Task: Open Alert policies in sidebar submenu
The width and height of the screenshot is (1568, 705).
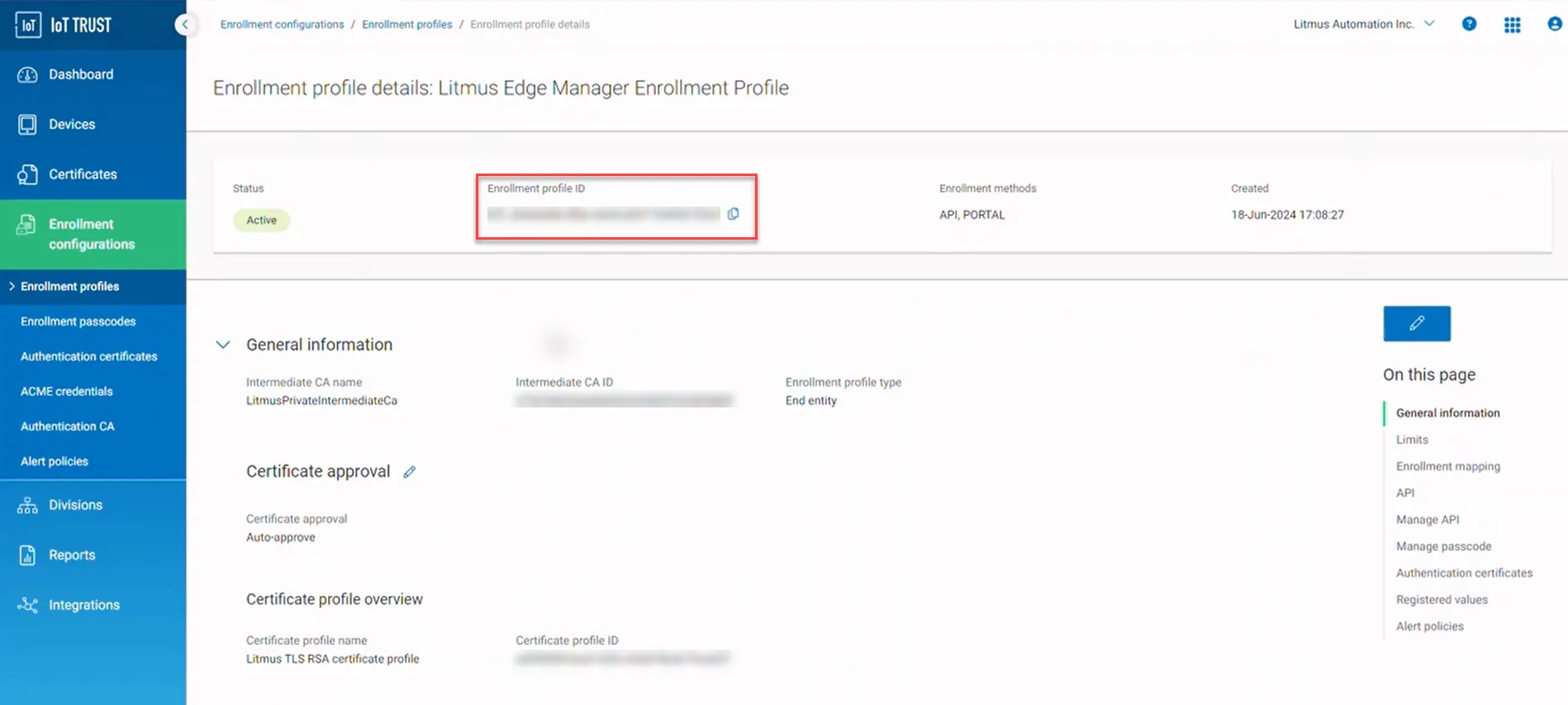Action: tap(55, 461)
